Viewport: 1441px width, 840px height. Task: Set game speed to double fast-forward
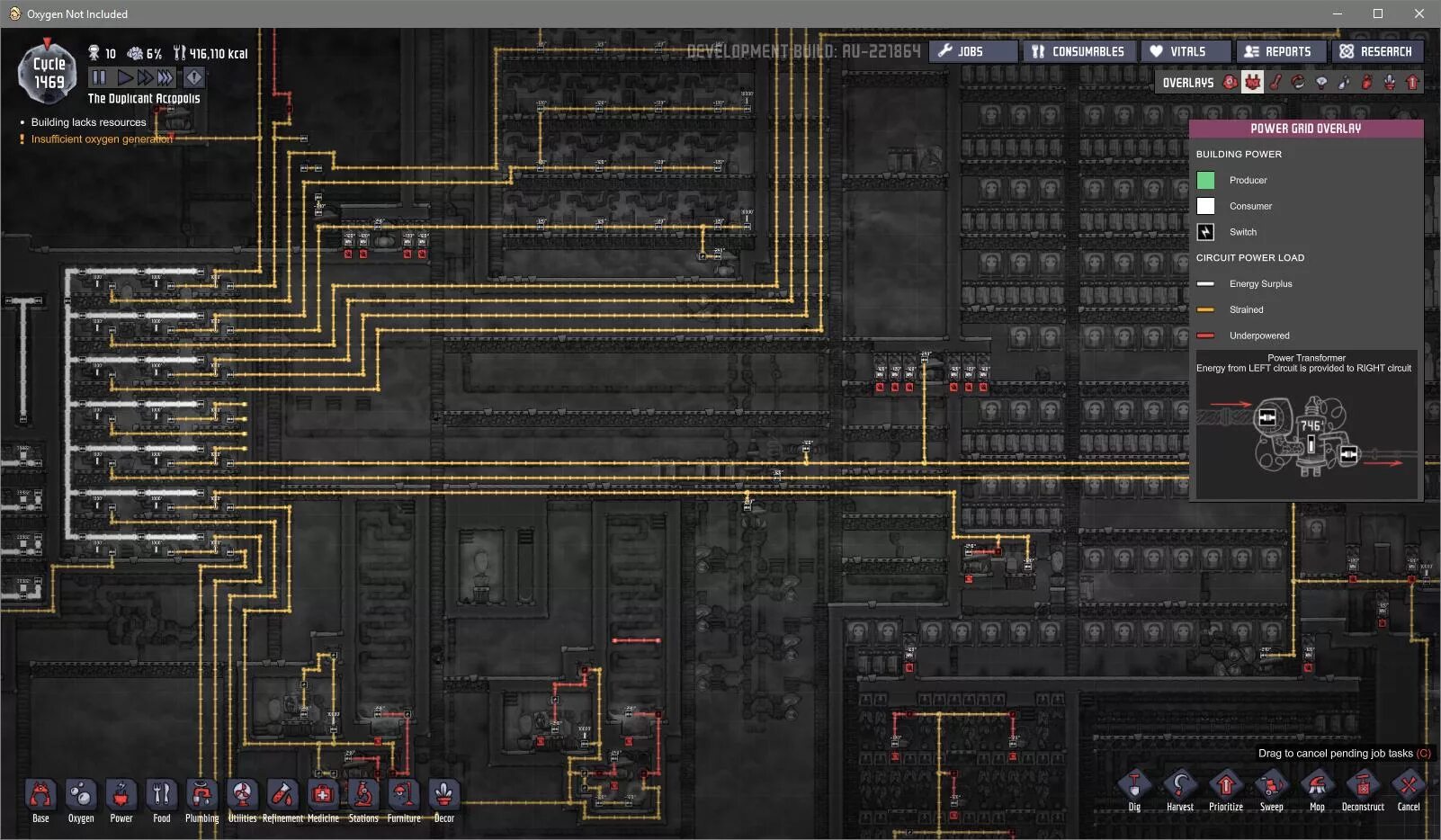coord(144,78)
